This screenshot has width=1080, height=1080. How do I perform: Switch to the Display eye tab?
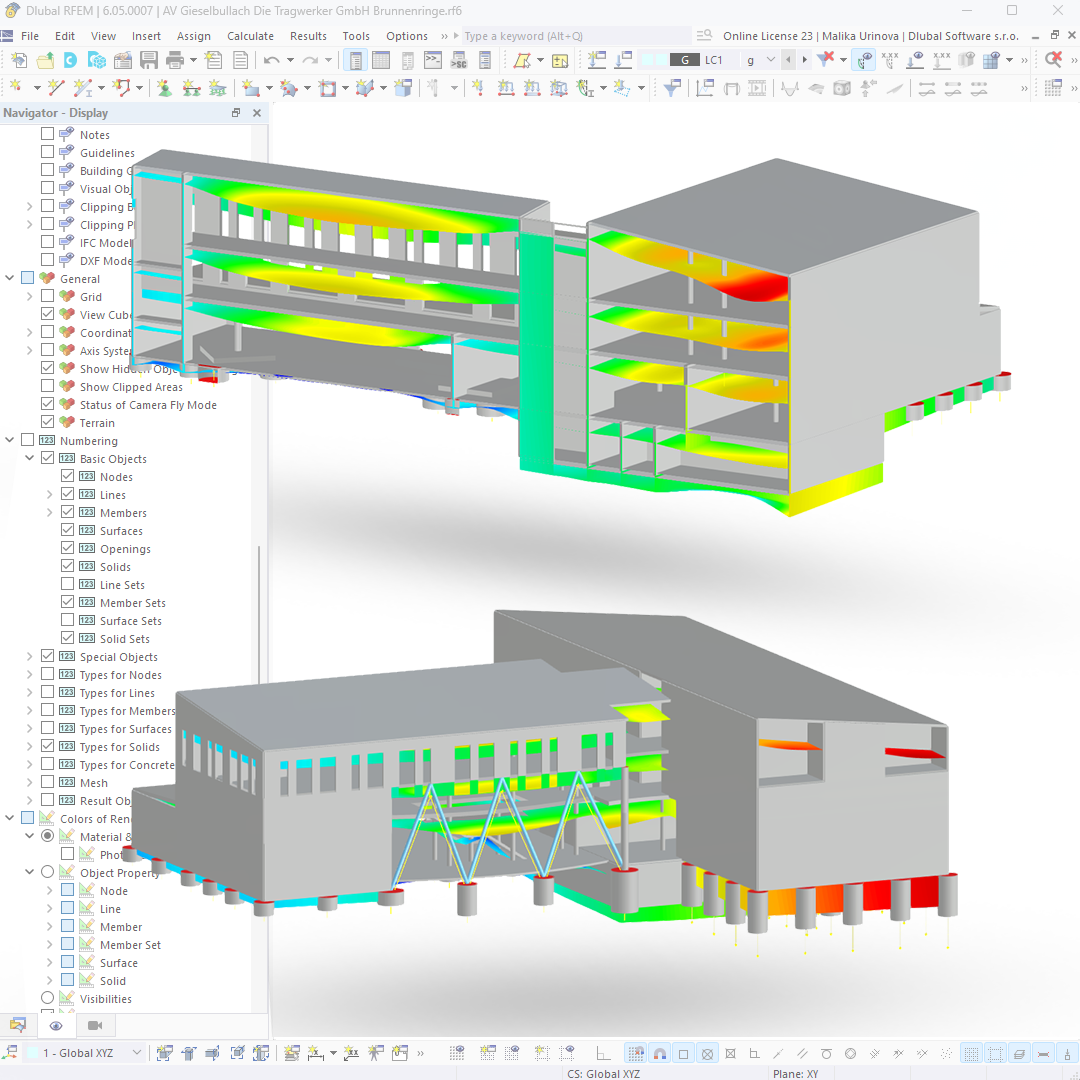click(56, 1026)
